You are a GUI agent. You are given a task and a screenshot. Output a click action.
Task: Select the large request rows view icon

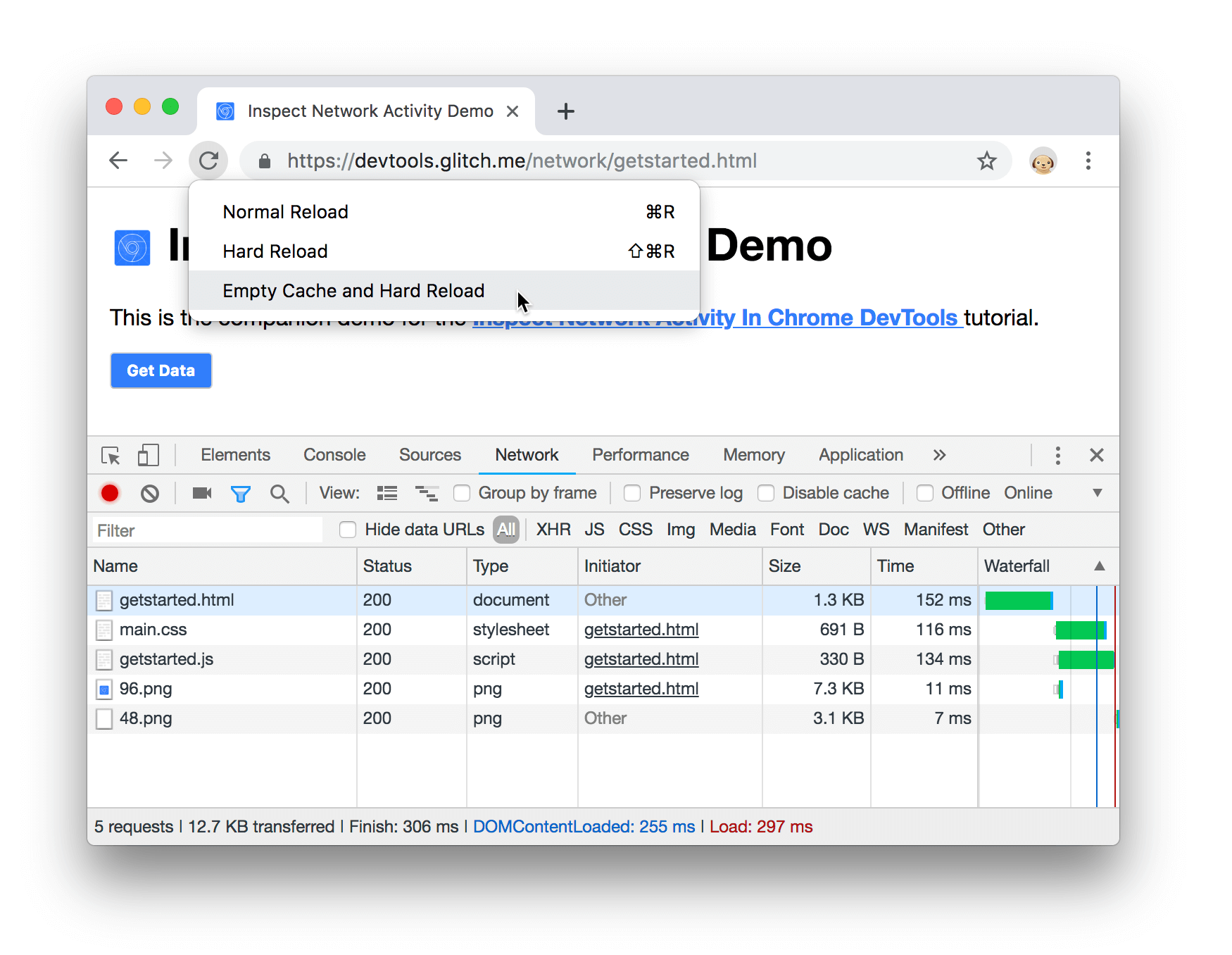pyautogui.click(x=387, y=493)
